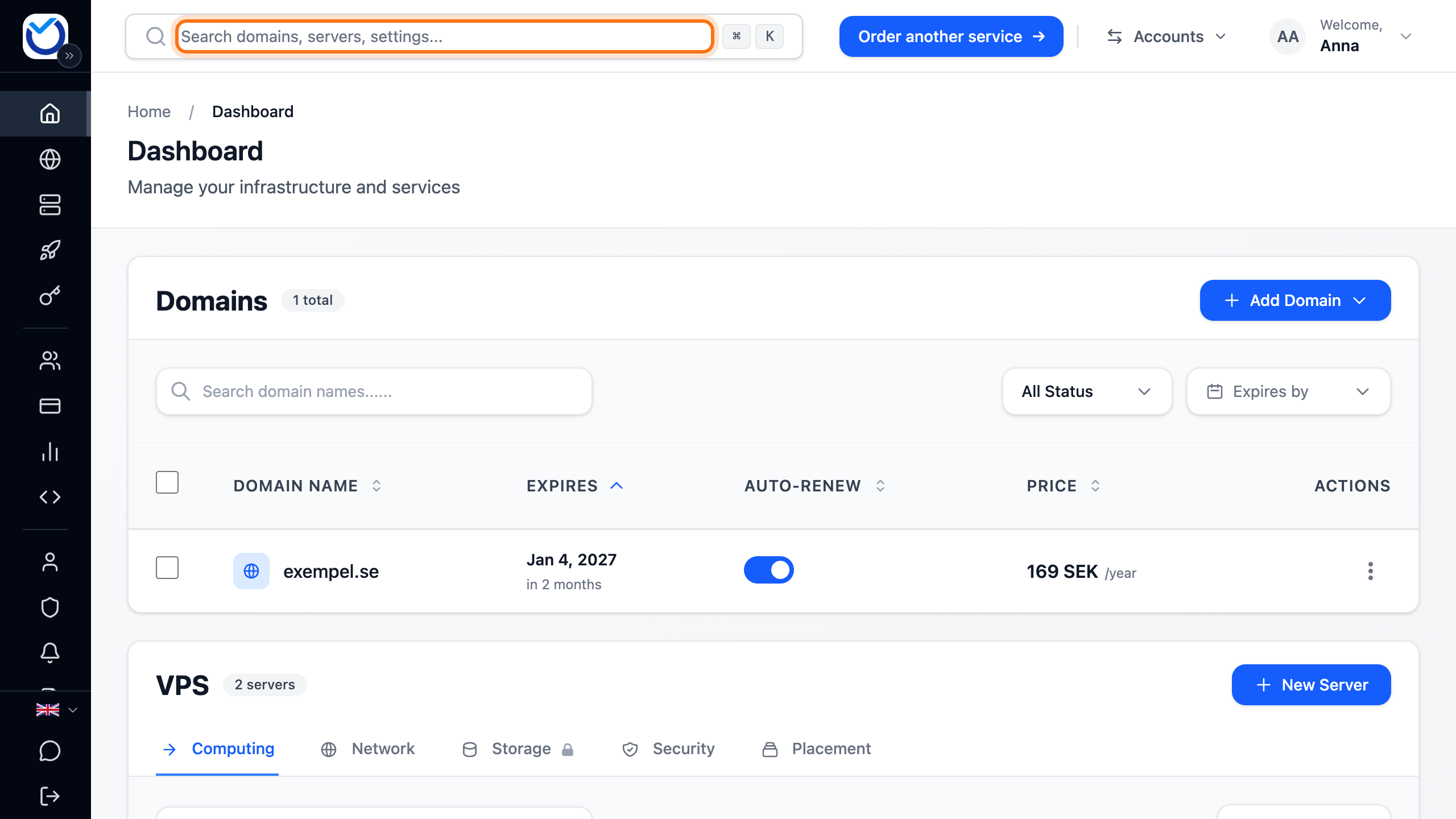1456x819 pixels.
Task: Open the All Status filter dropdown
Action: tap(1087, 391)
